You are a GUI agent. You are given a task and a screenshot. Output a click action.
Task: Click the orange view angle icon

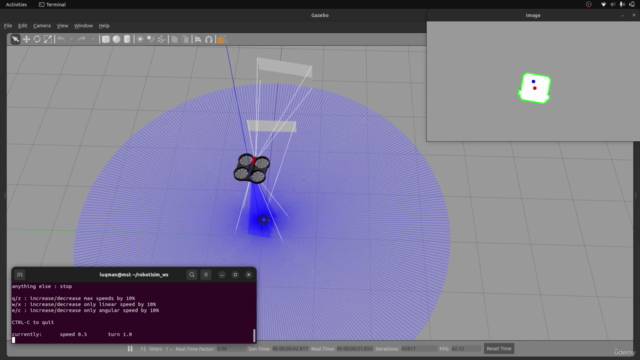tap(221, 40)
